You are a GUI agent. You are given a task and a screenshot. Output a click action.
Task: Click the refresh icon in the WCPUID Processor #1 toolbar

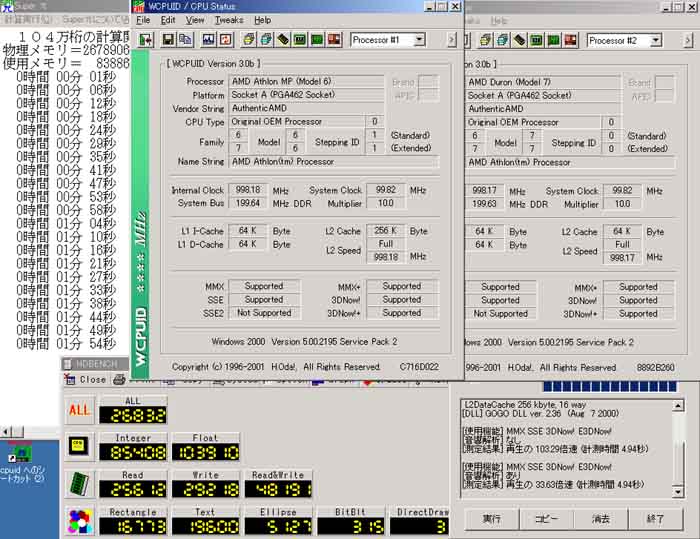tap(225, 40)
